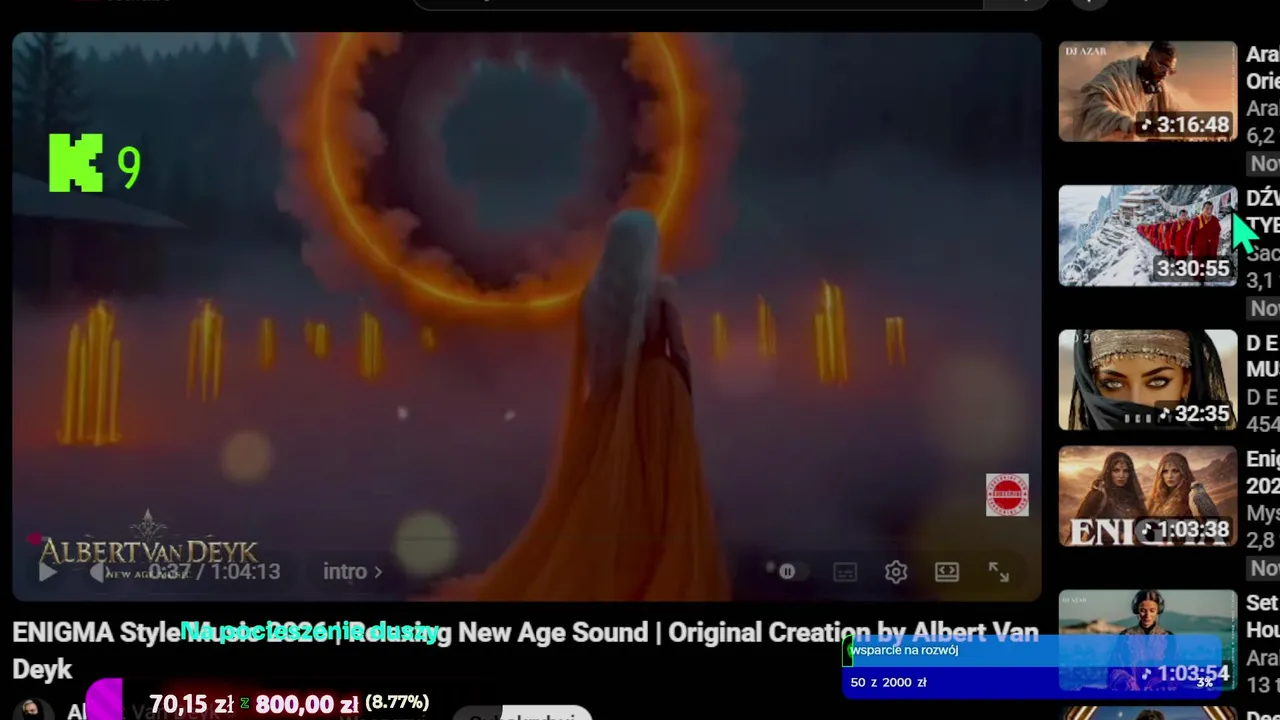This screenshot has height=720, width=1280.
Task: Click the Albert Van Deyk logo in the video
Action: [x=148, y=547]
